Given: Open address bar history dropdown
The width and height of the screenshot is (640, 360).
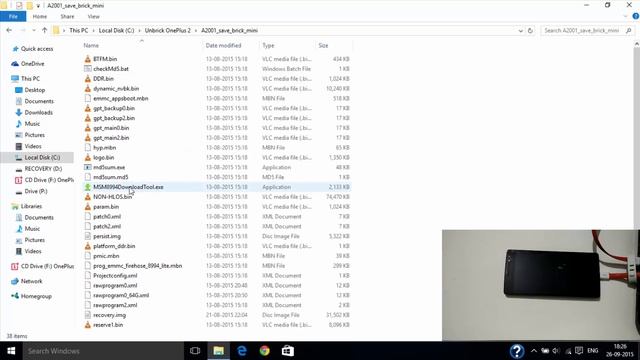Looking at the screenshot, I should (520, 31).
